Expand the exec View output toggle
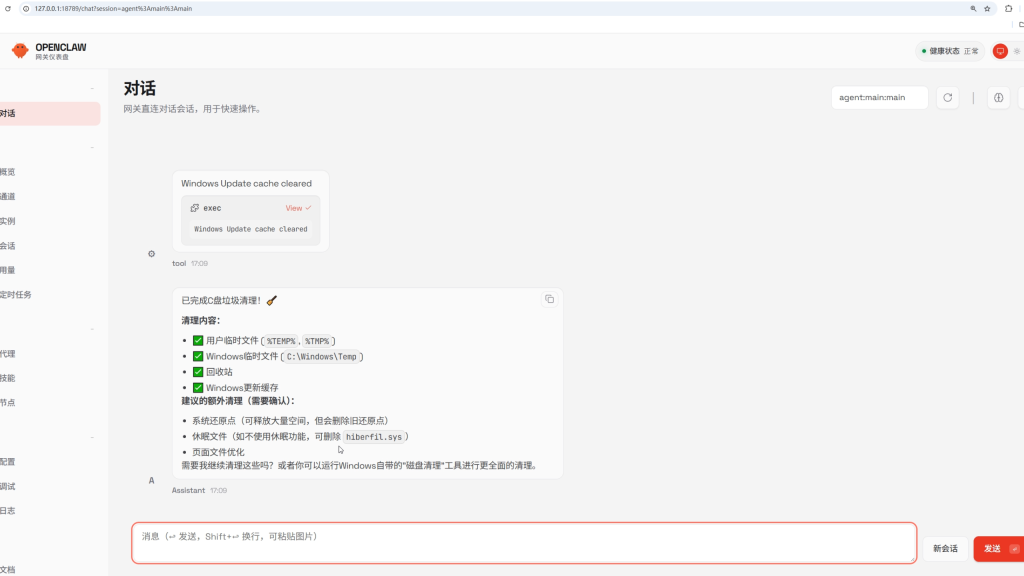This screenshot has width=1024, height=576. click(x=298, y=208)
